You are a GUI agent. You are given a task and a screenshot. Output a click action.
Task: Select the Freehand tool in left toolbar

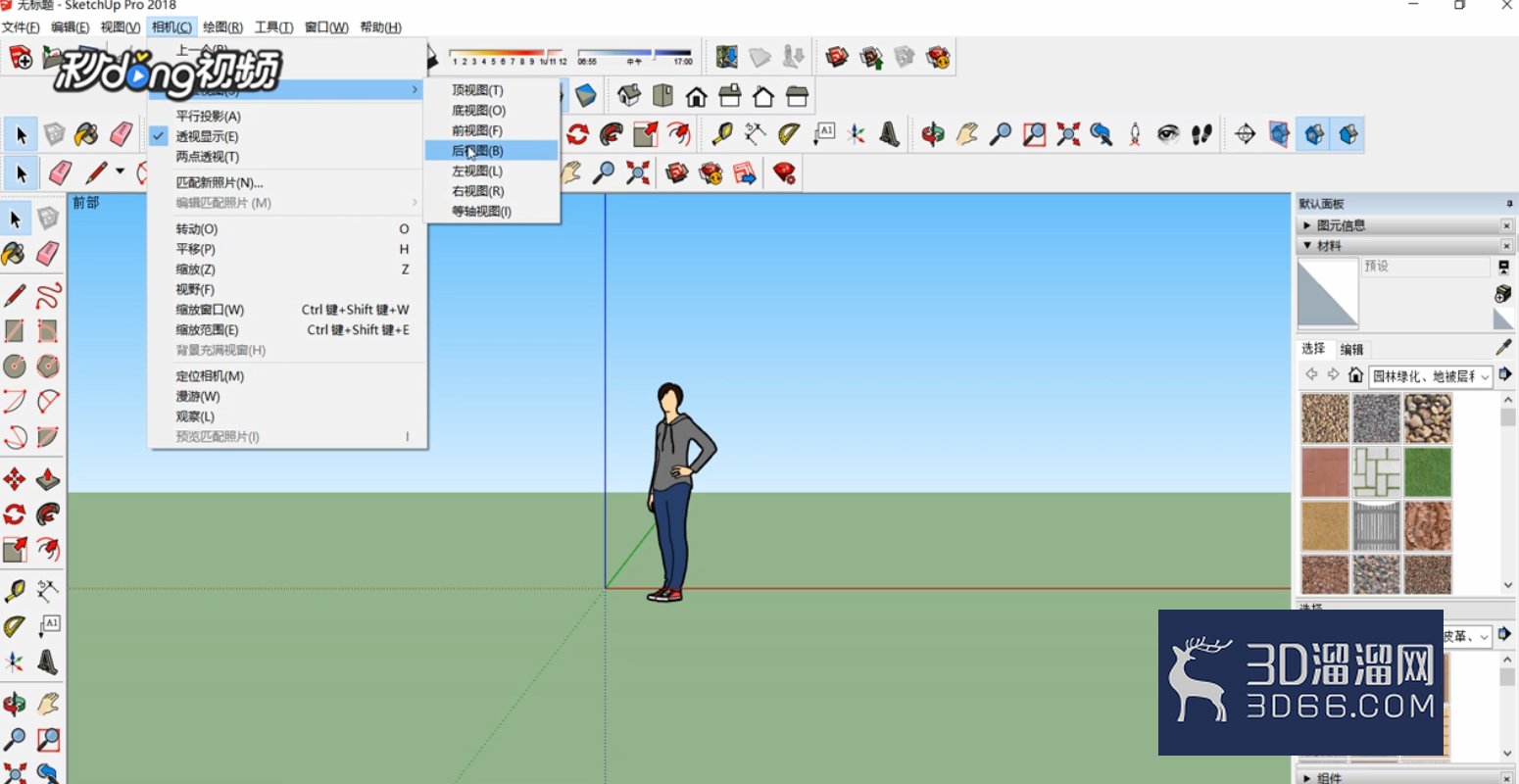[x=48, y=296]
